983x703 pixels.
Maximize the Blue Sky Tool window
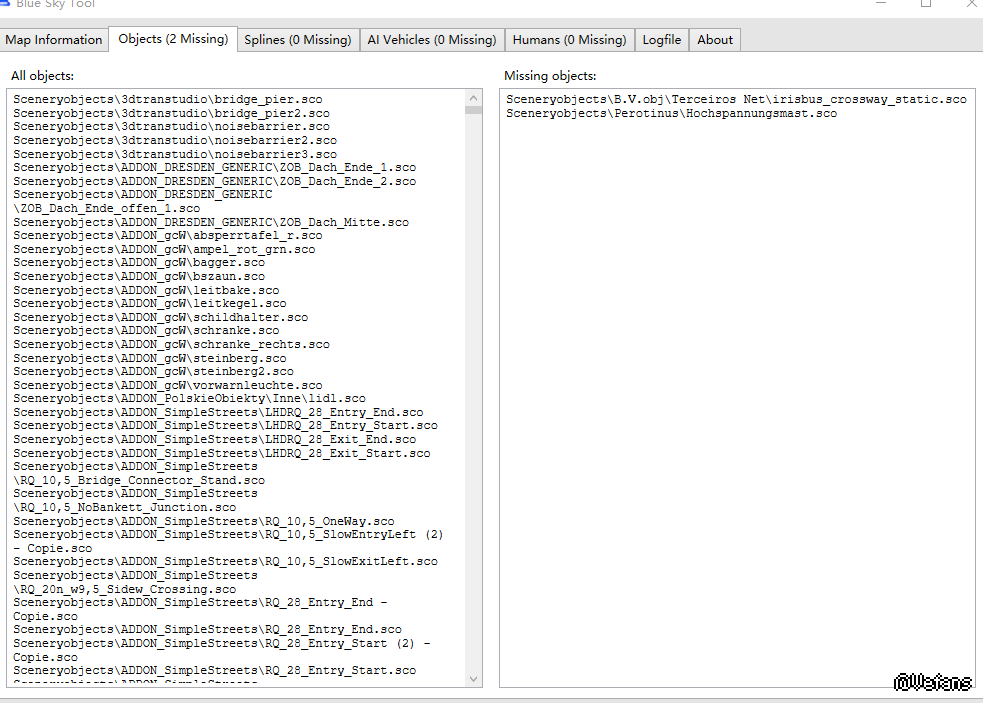pos(926,3)
